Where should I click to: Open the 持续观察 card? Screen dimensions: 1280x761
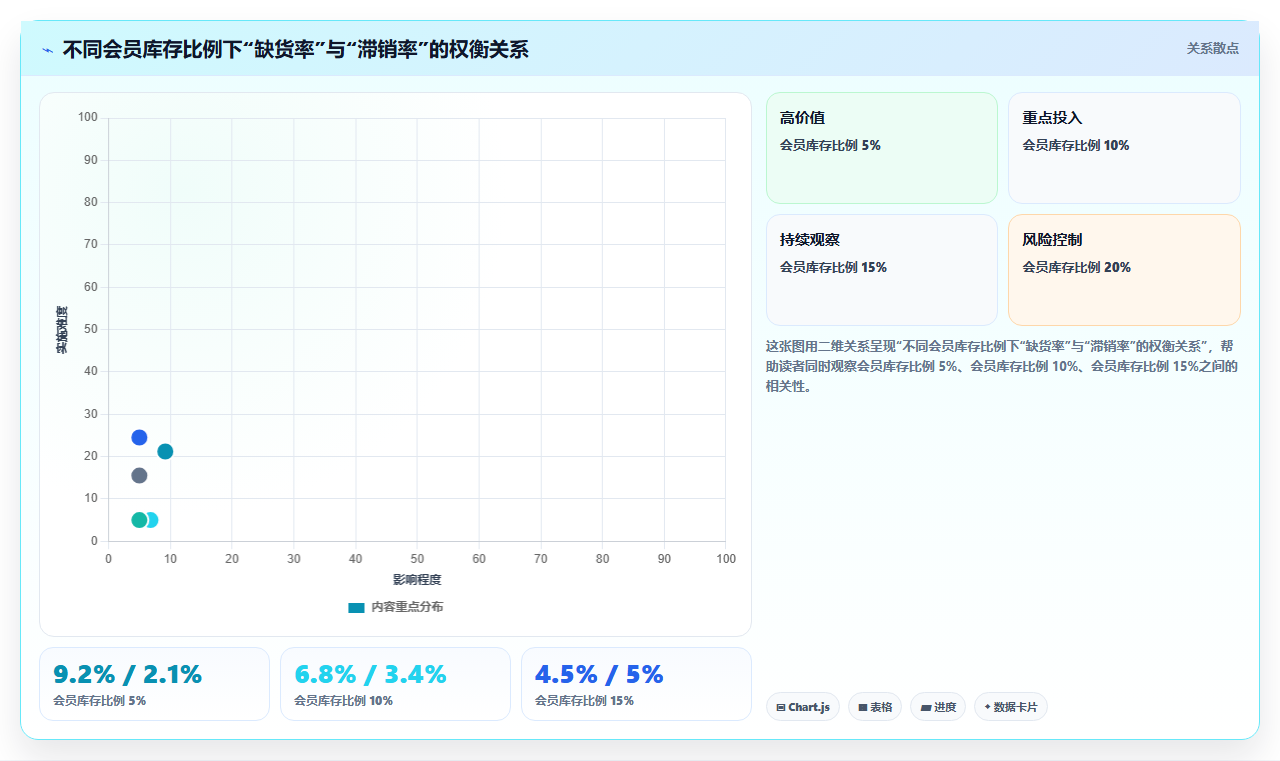pos(882,270)
